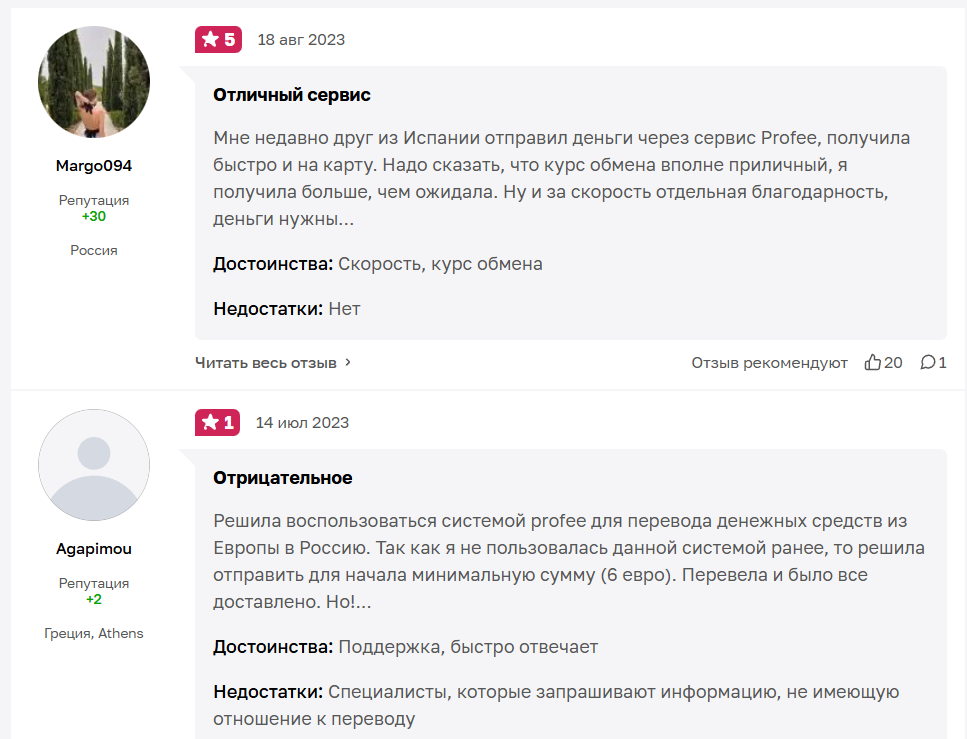
Task: Click the 5-star rating badge
Action: point(218,40)
